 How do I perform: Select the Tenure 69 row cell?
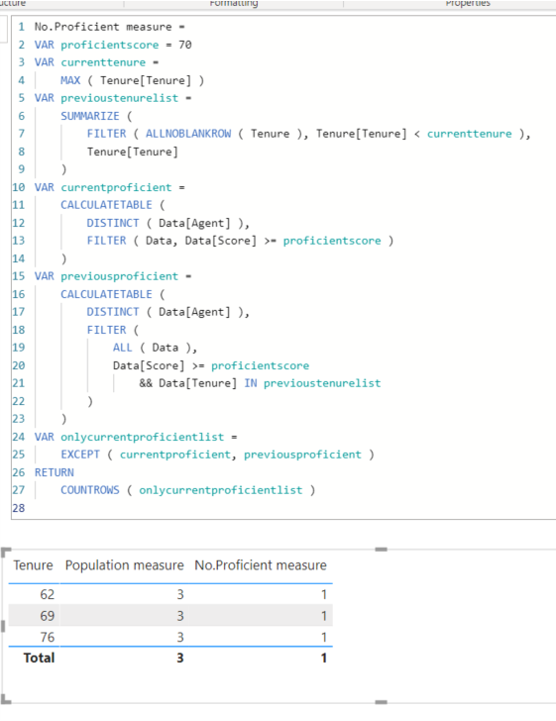click(47, 616)
